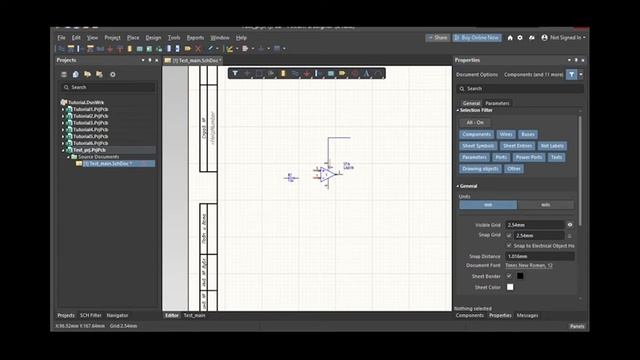Switch to the Messages panel tab
Screen dimensions: 640x360
click(x=527, y=316)
